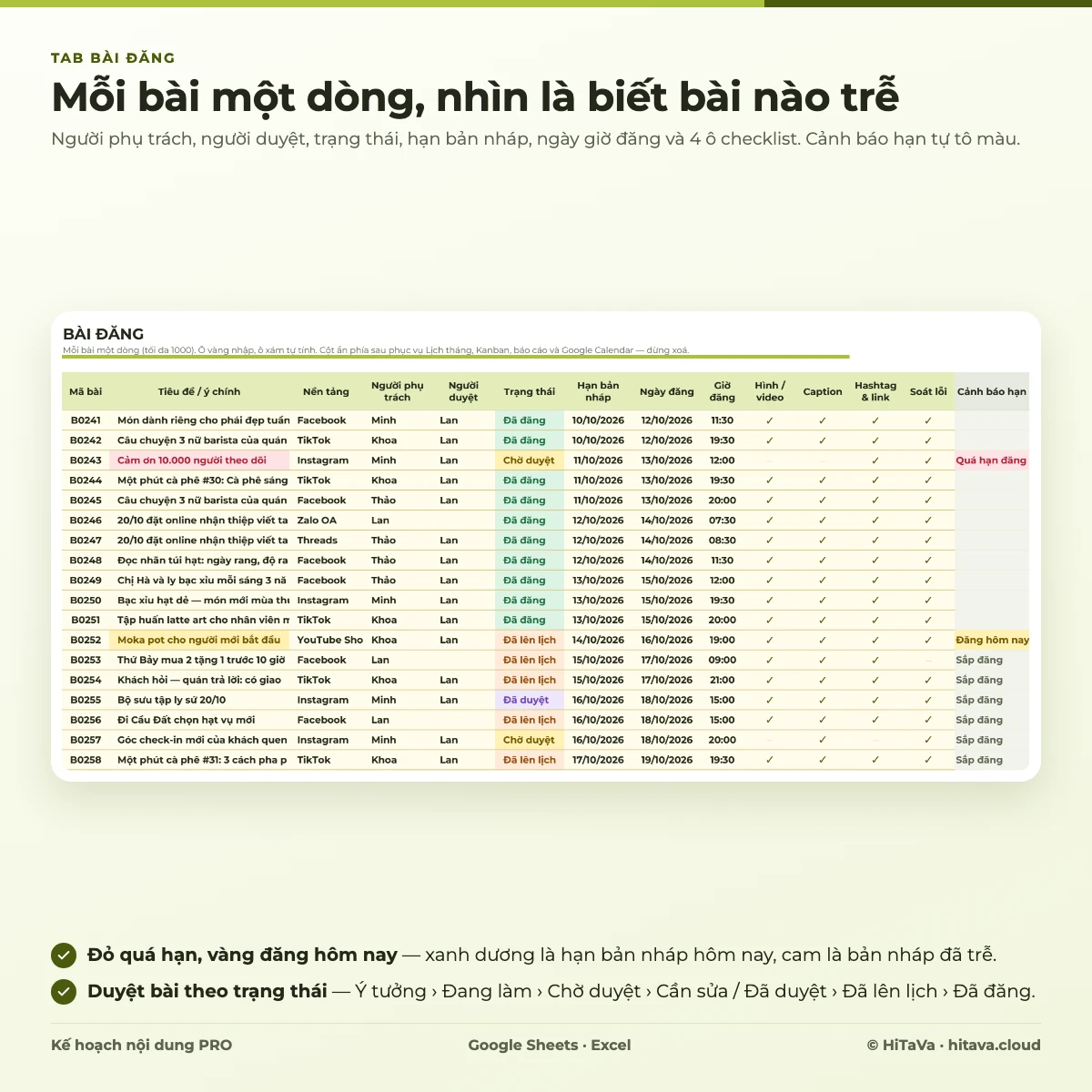Viewport: 1092px width, 1092px height.
Task: Select the "Tiêu đề / ý chính" column header
Action: pyautogui.click(x=199, y=392)
